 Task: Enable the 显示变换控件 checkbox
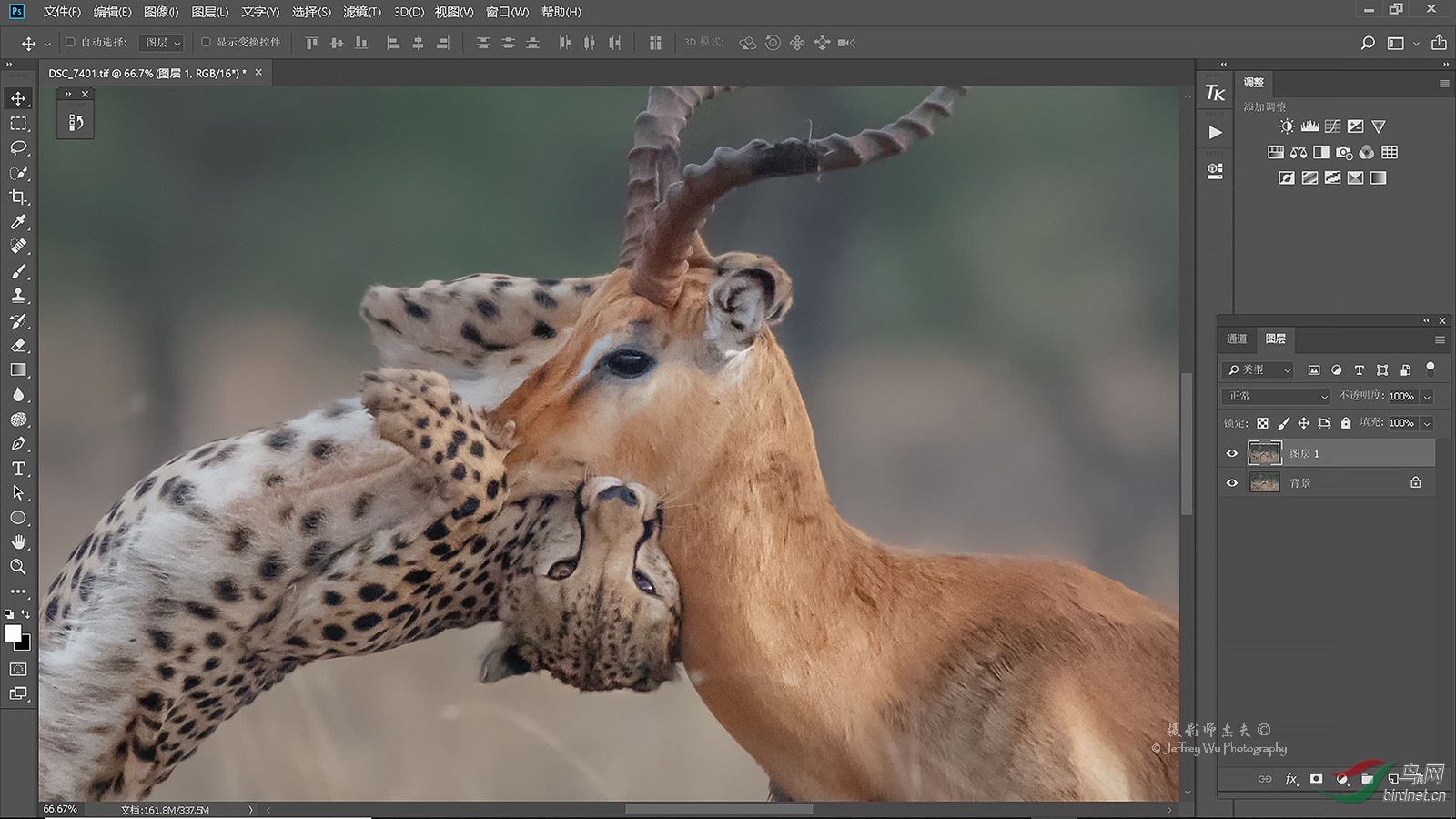tap(206, 42)
